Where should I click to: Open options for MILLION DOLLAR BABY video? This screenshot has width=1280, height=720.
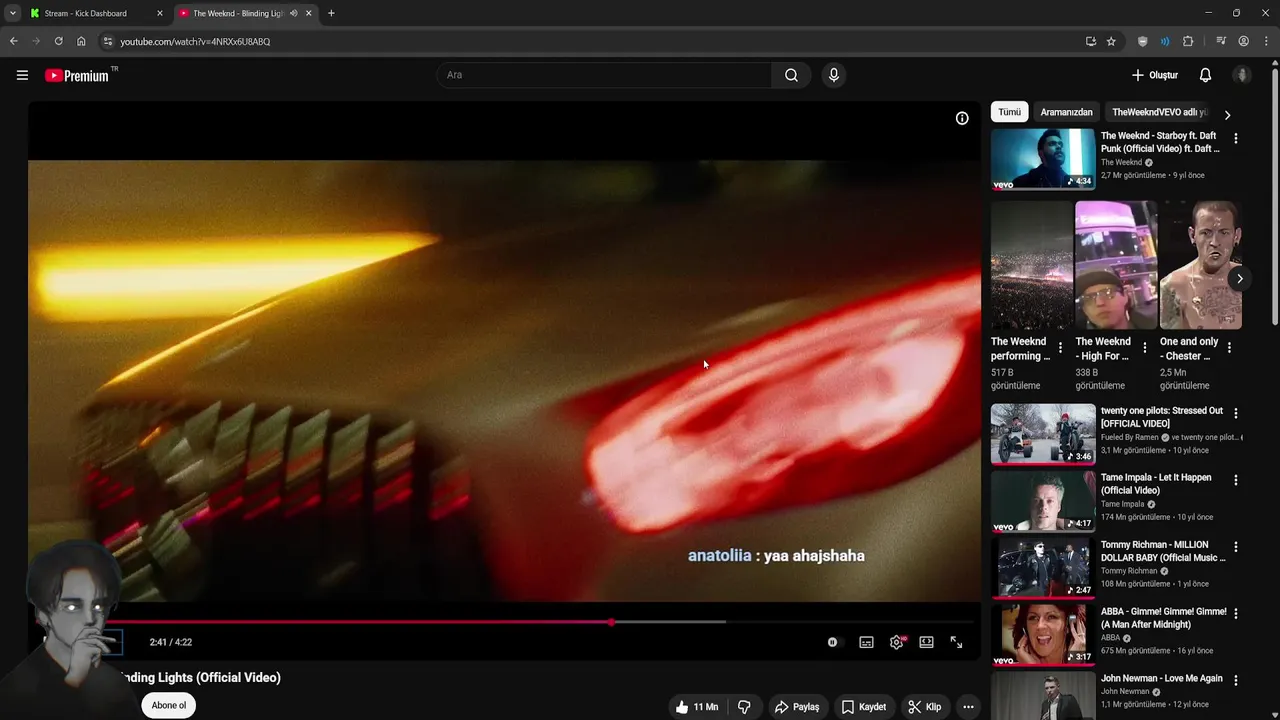coord(1236,547)
